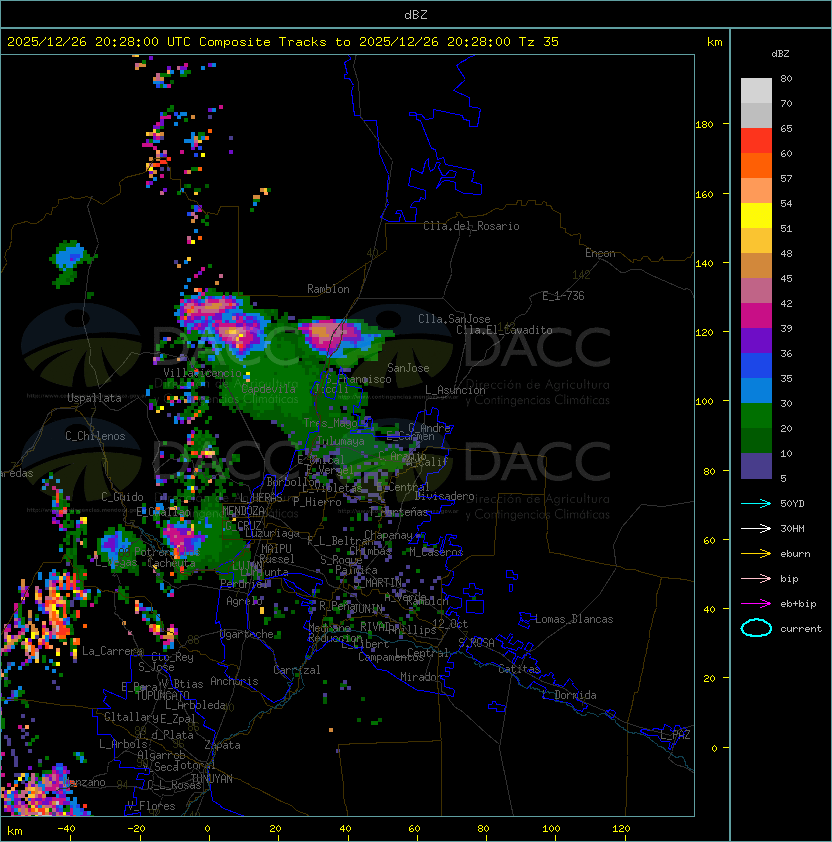Click the 60 km horizontal axis tick
This screenshot has width=832, height=842.
[x=414, y=829]
